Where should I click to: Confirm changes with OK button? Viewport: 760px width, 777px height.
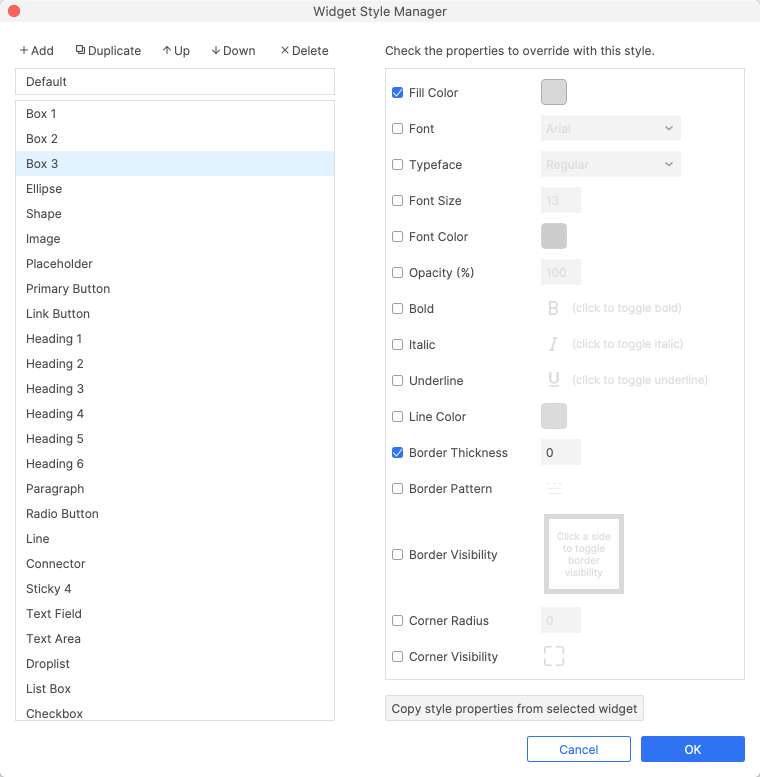(x=693, y=749)
